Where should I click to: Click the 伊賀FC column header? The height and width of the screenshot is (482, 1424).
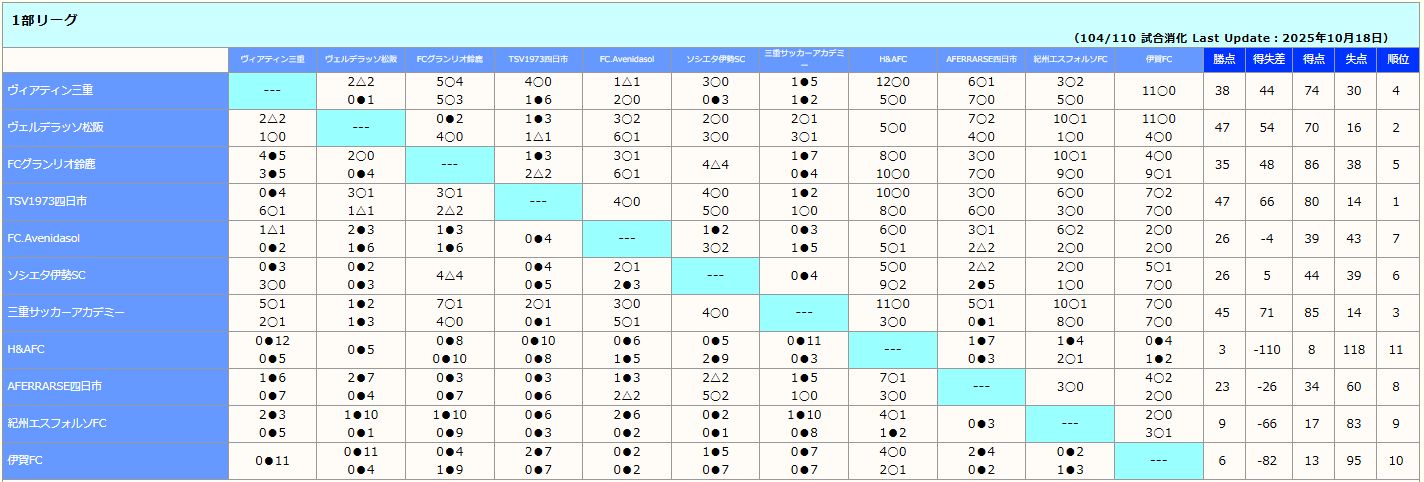pos(1159,60)
